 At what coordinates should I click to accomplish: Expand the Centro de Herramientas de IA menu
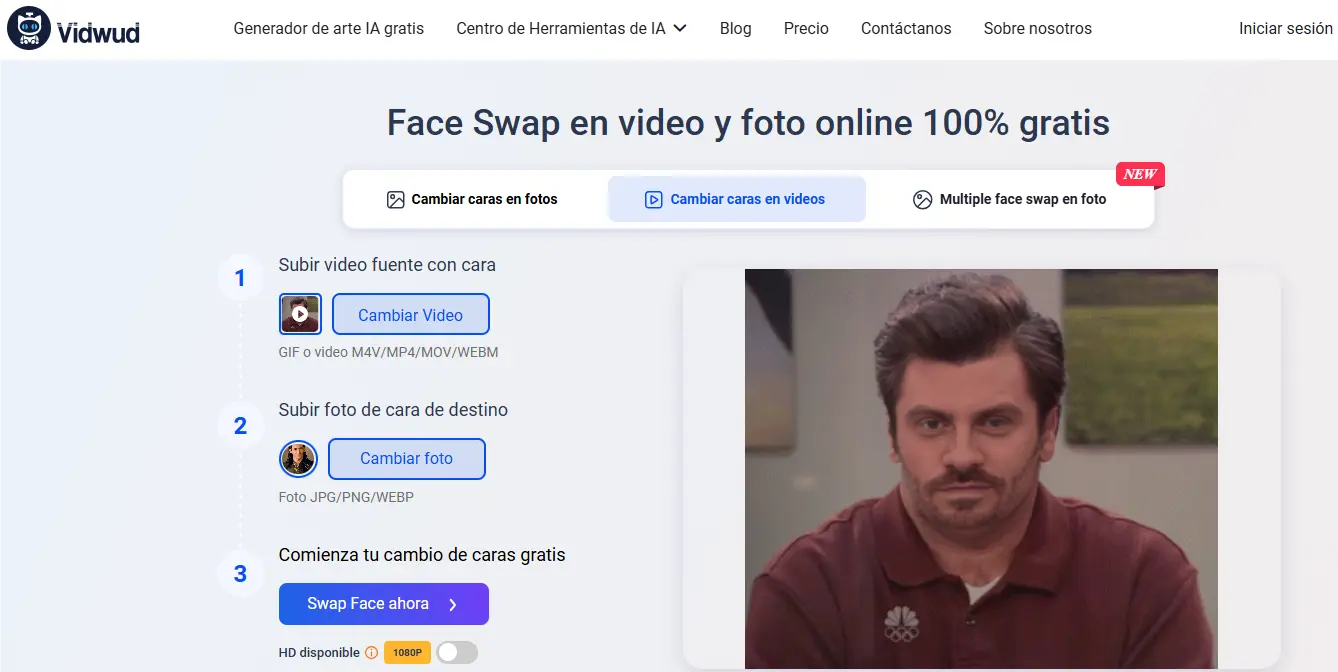[561, 28]
